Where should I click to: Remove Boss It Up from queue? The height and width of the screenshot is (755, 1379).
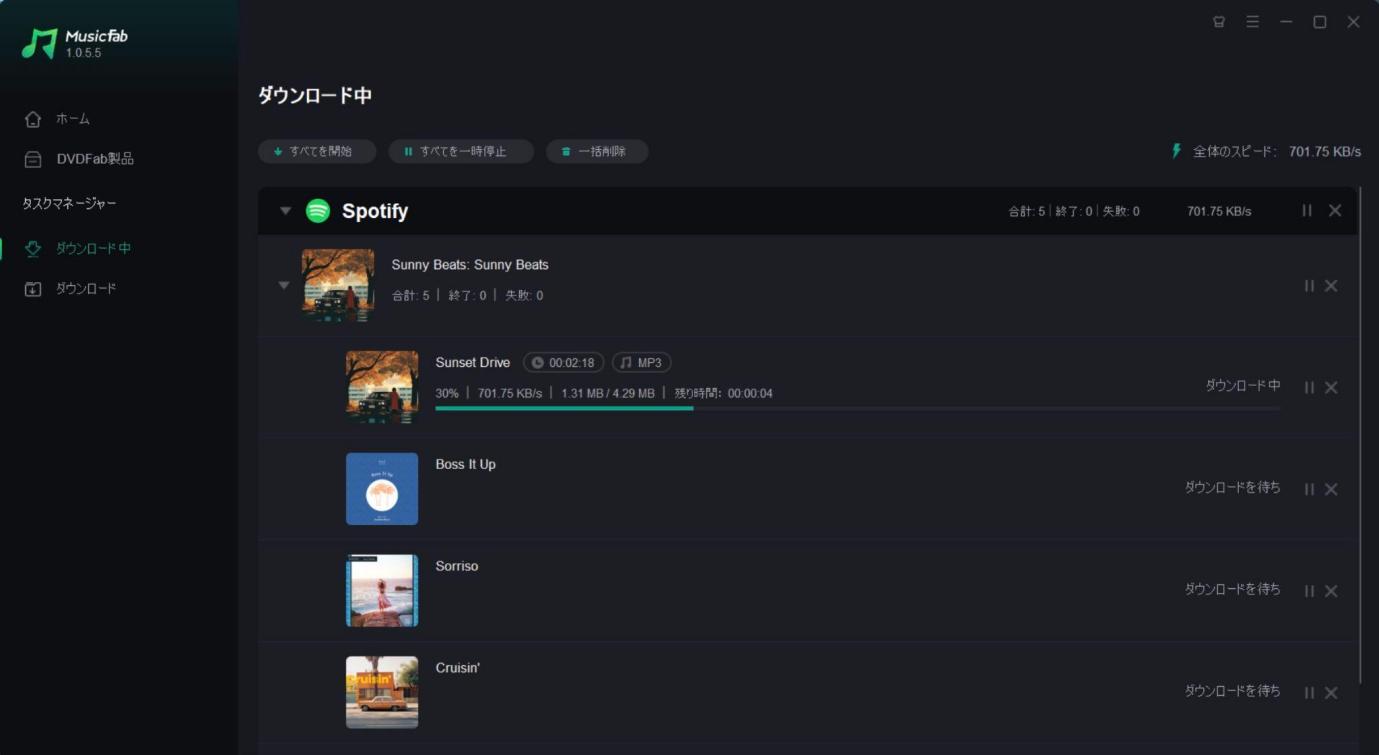coord(1331,489)
